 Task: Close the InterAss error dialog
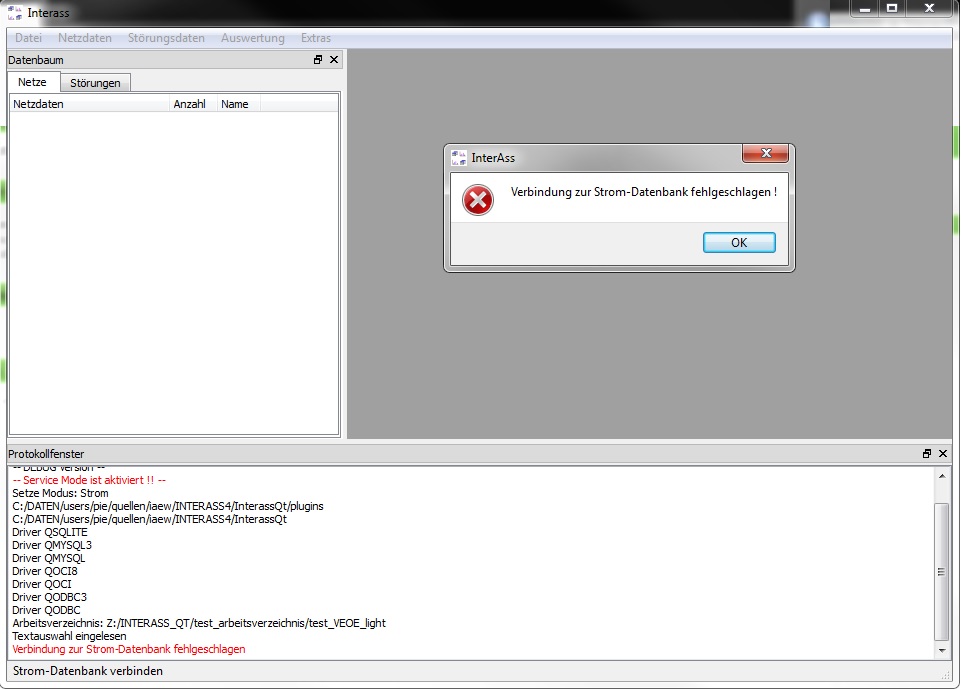(766, 153)
